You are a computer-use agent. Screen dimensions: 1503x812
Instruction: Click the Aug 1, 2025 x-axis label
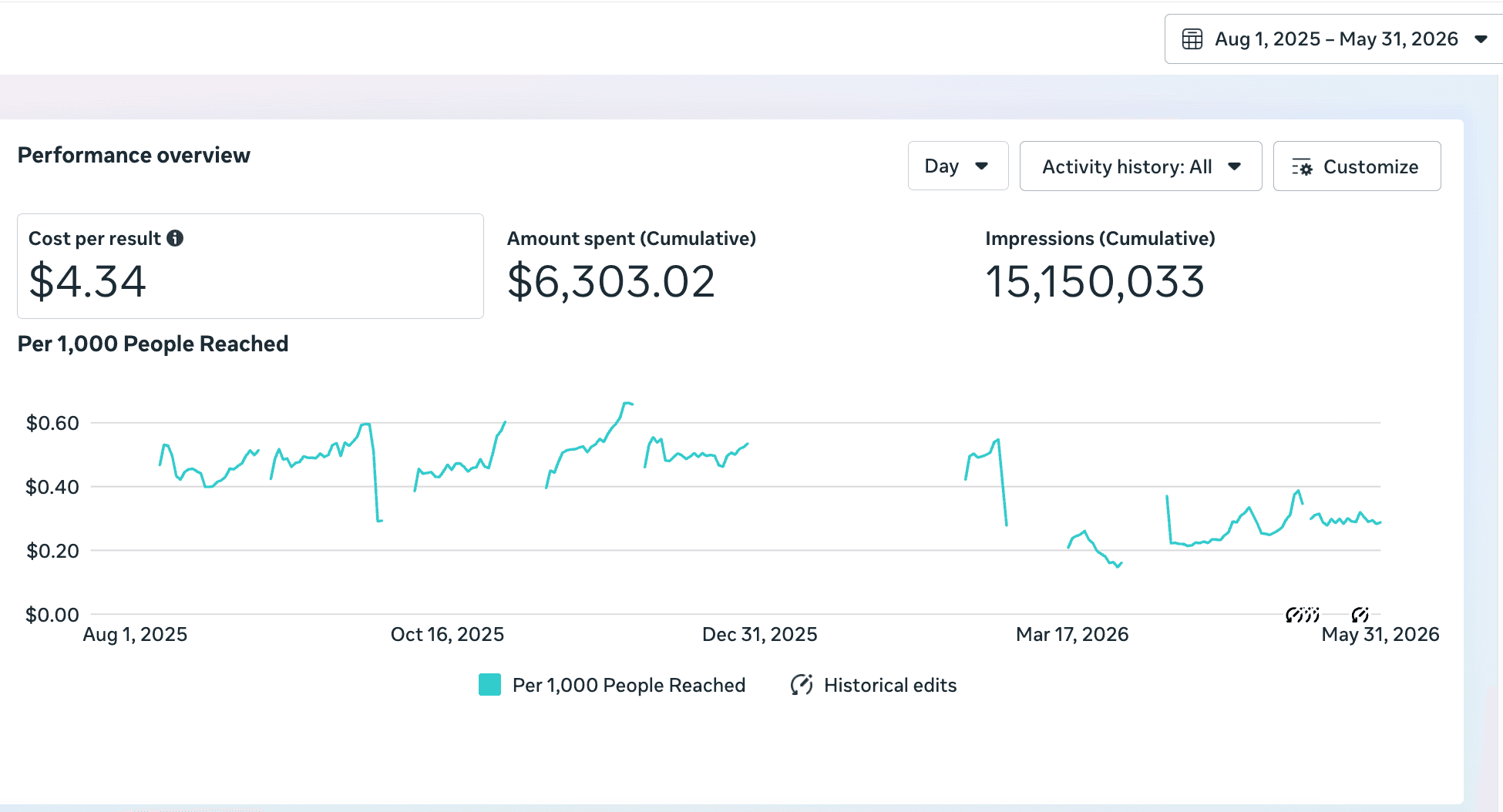(x=135, y=634)
